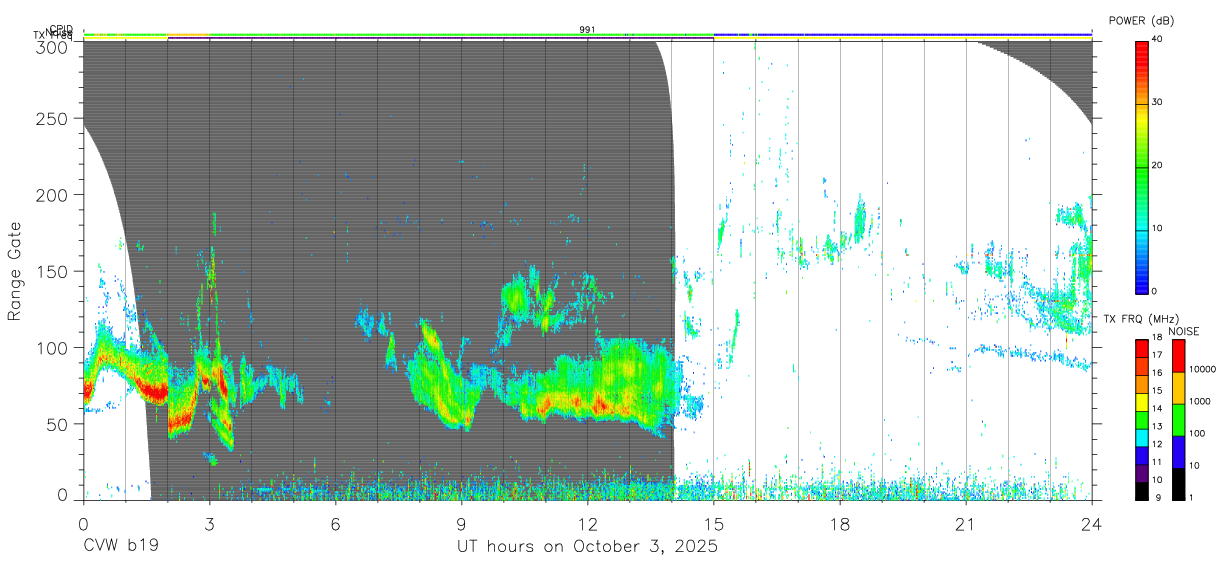
Task: Click the 24 tick on the UT hours axis
Action: click(x=1091, y=523)
